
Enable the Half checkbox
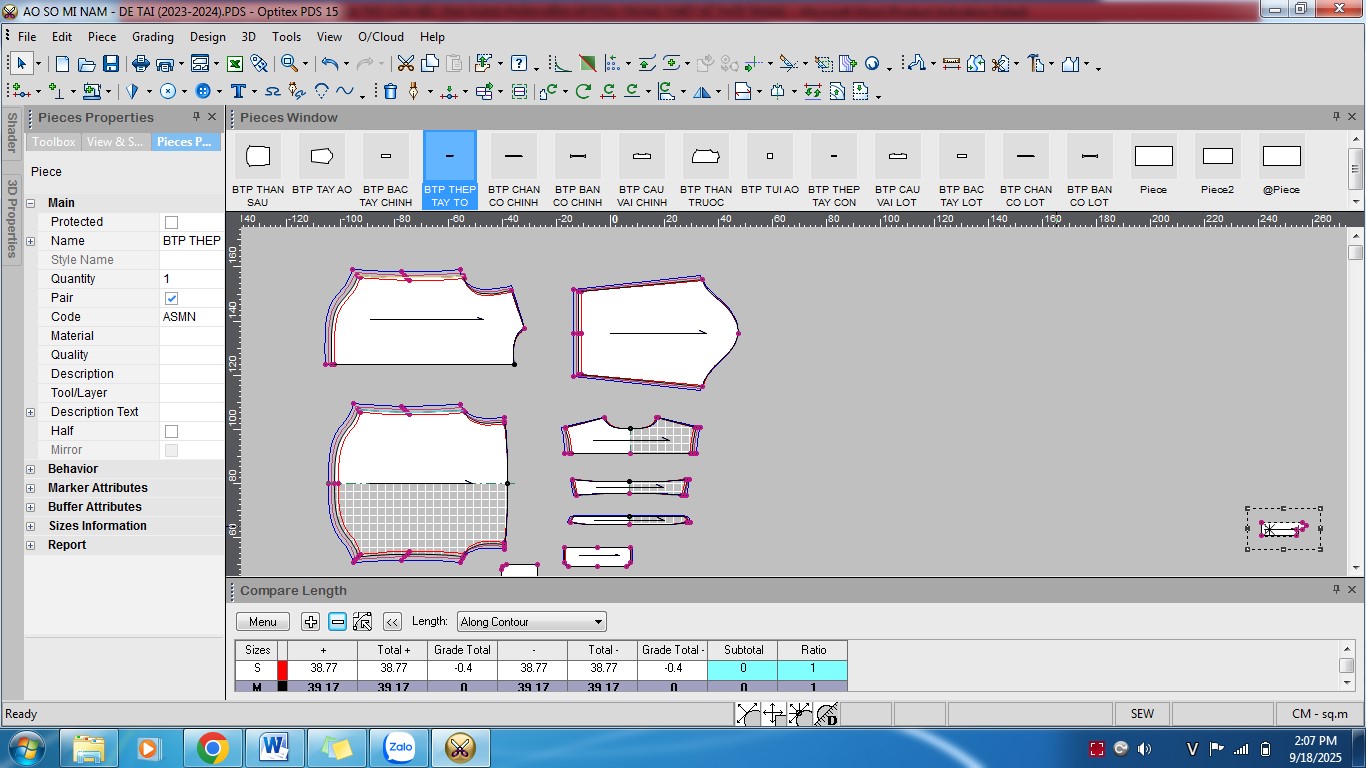(x=171, y=431)
